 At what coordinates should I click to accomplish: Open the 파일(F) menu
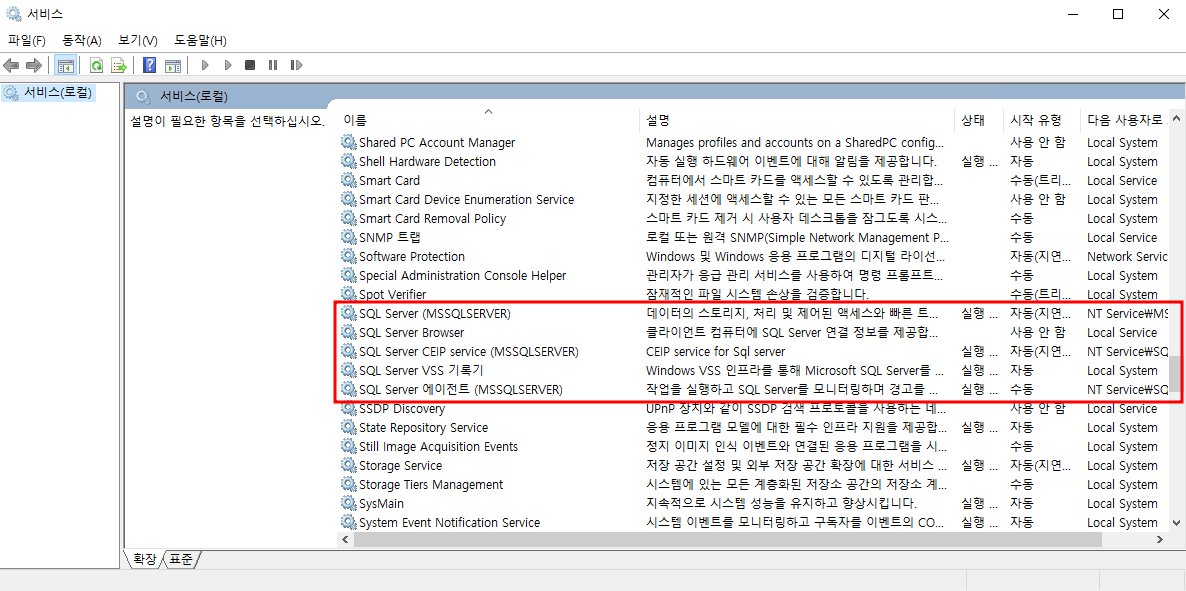coord(26,40)
